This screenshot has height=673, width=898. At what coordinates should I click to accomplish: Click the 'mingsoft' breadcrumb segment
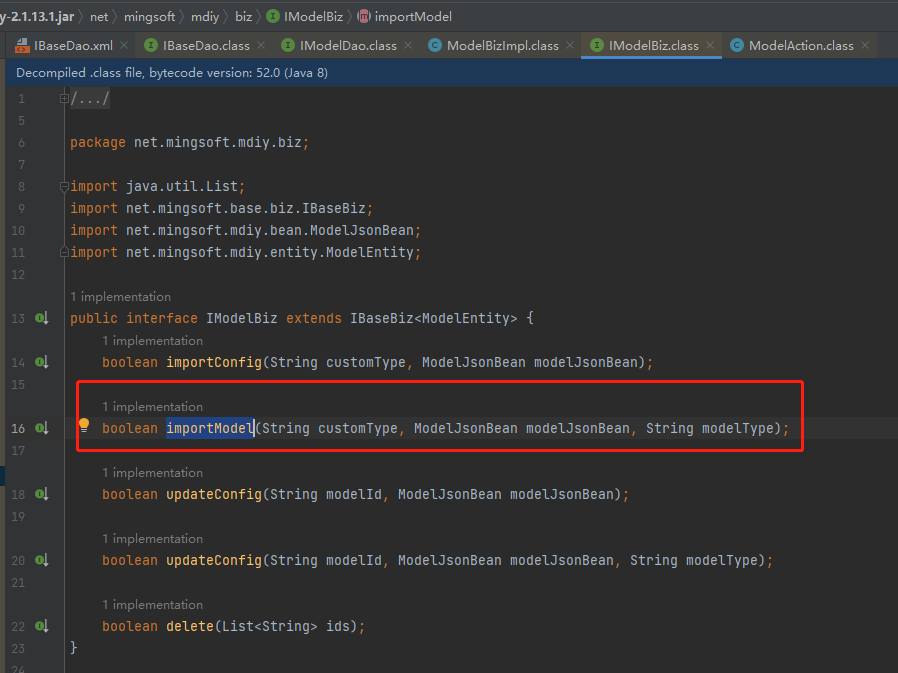[149, 17]
